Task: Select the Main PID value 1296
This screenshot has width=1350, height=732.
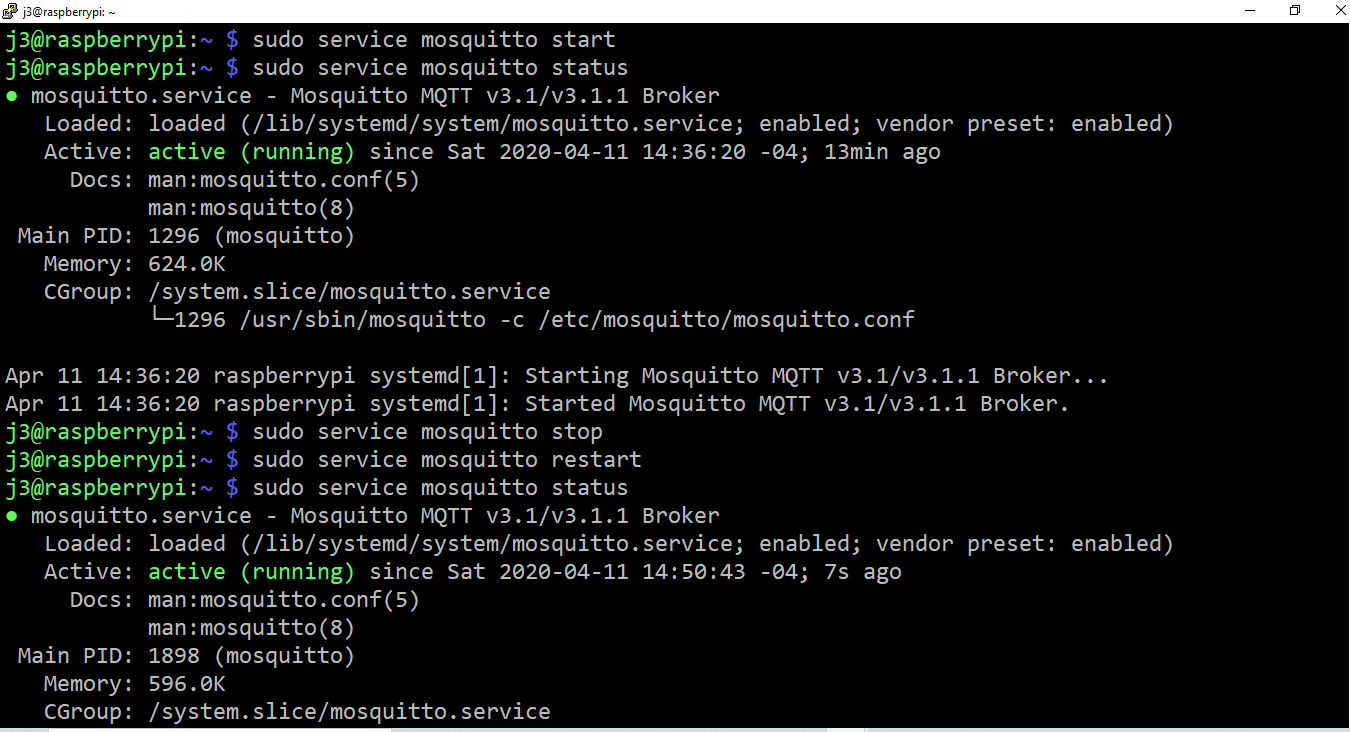Action: tap(170, 235)
